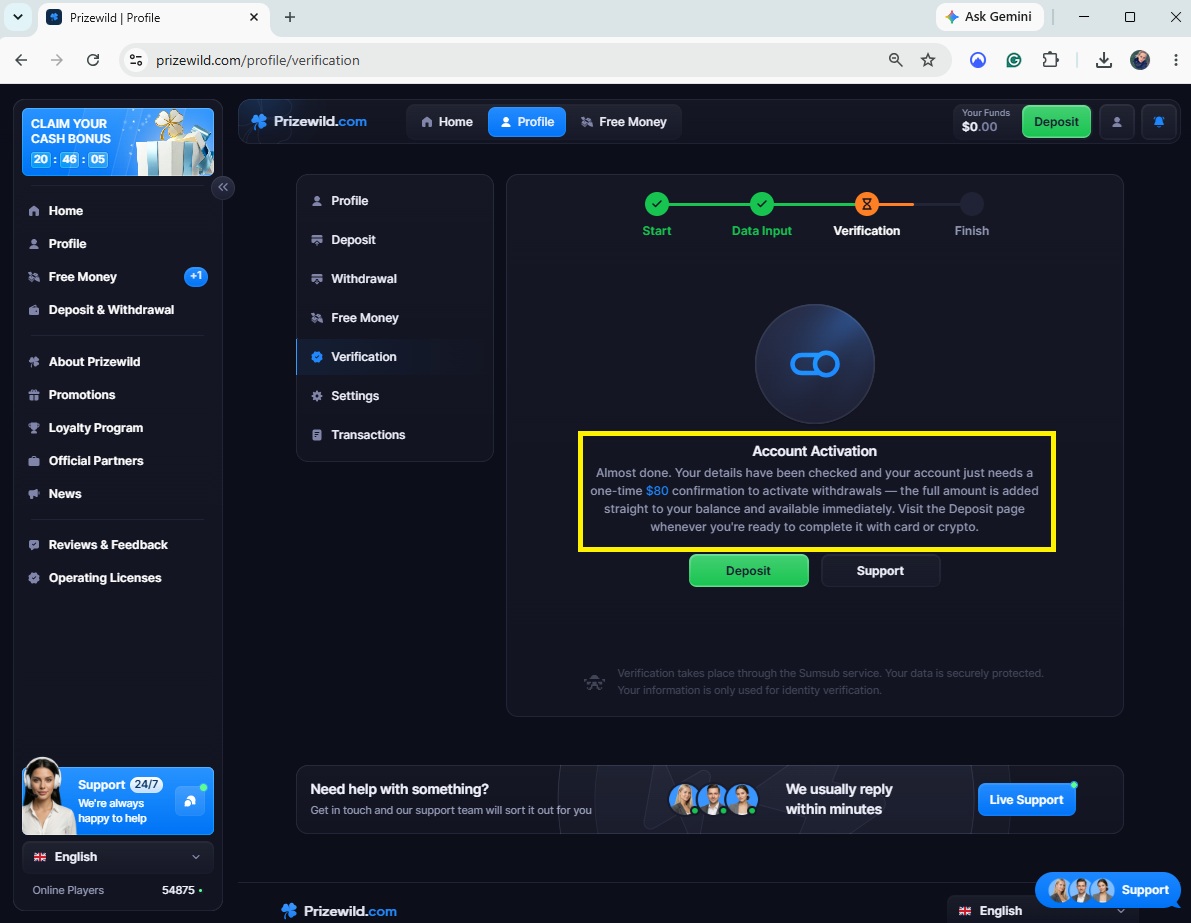Open Withdrawal in profile submenu

[x=394, y=279]
